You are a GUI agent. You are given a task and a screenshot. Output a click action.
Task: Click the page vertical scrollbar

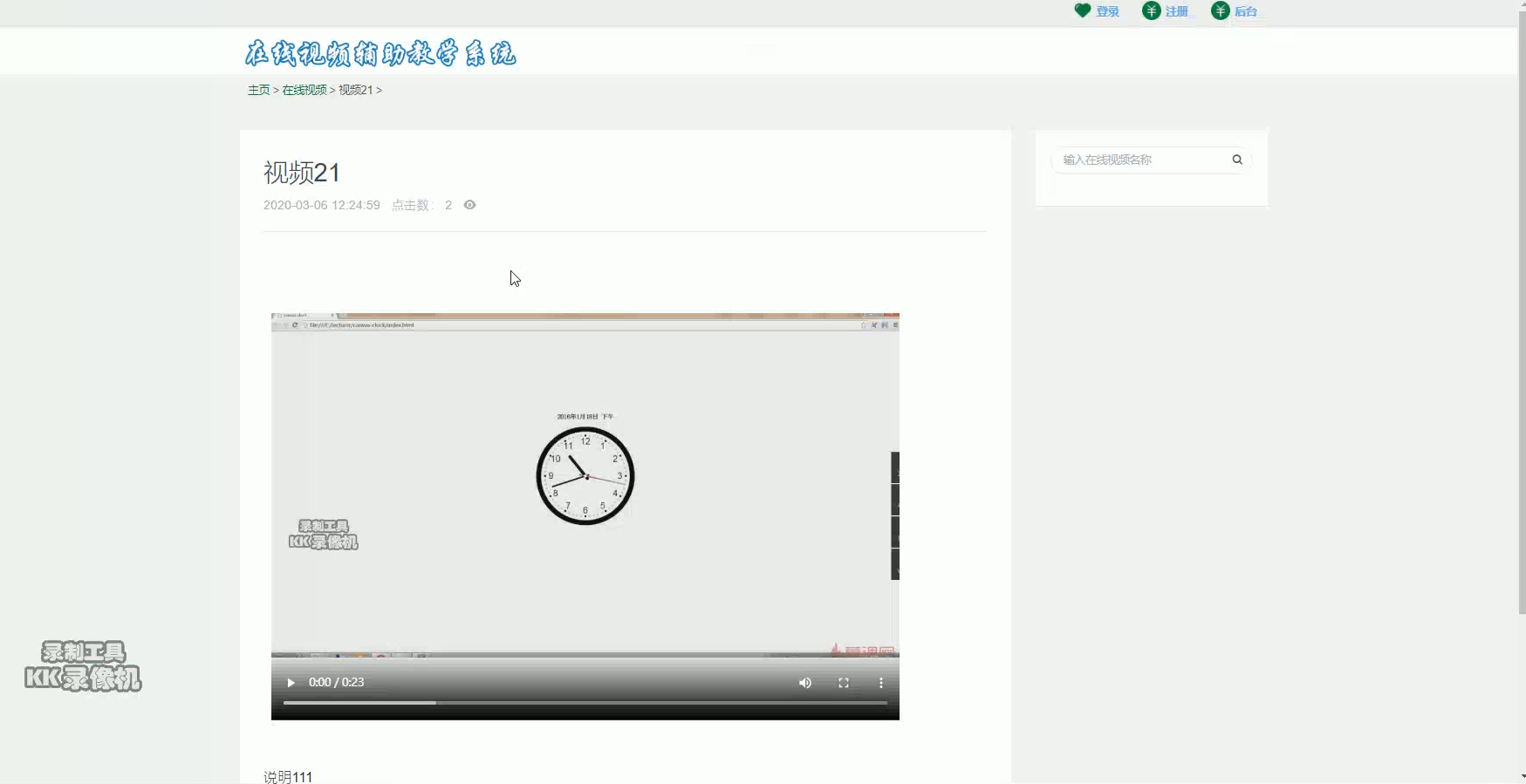[1522, 314]
